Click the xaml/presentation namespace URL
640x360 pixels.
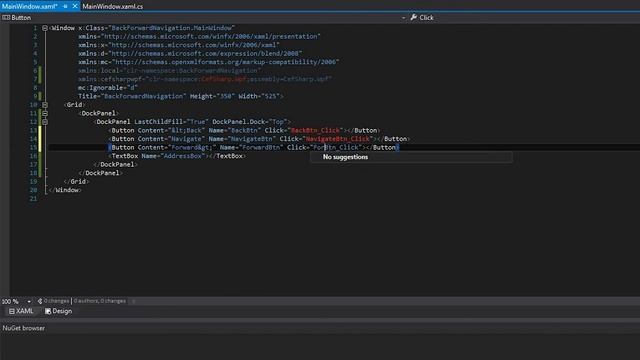click(210, 36)
